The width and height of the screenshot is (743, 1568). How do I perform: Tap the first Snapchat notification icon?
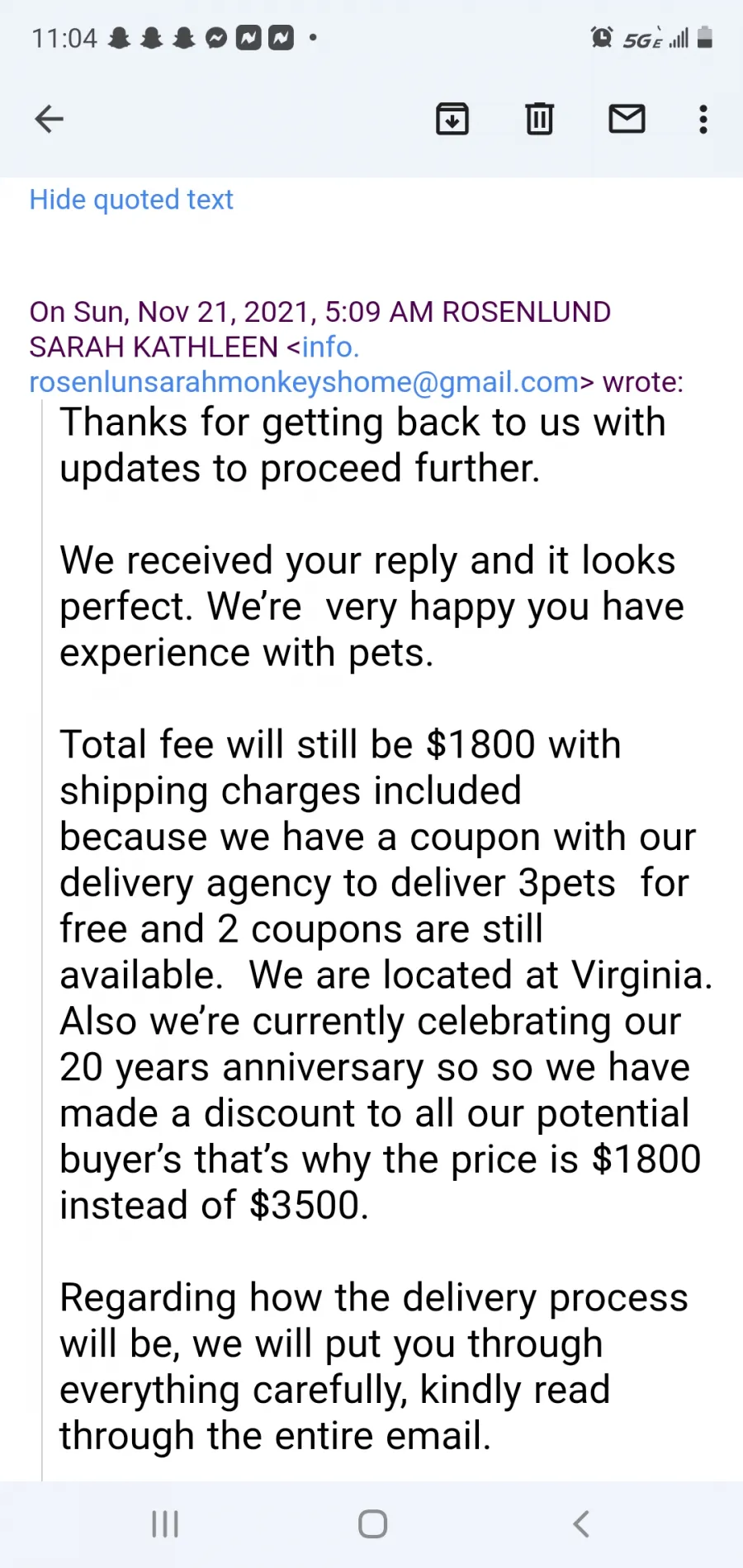click(120, 38)
